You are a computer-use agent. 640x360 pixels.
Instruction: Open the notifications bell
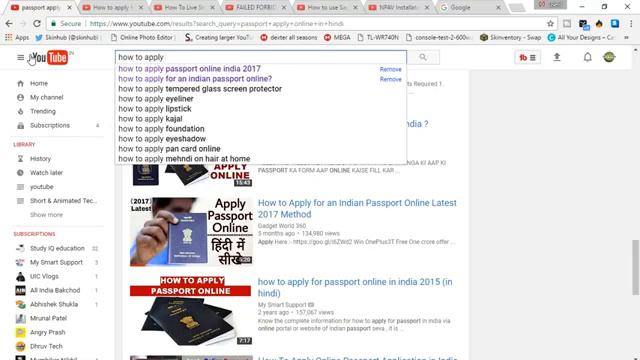(x=587, y=57)
